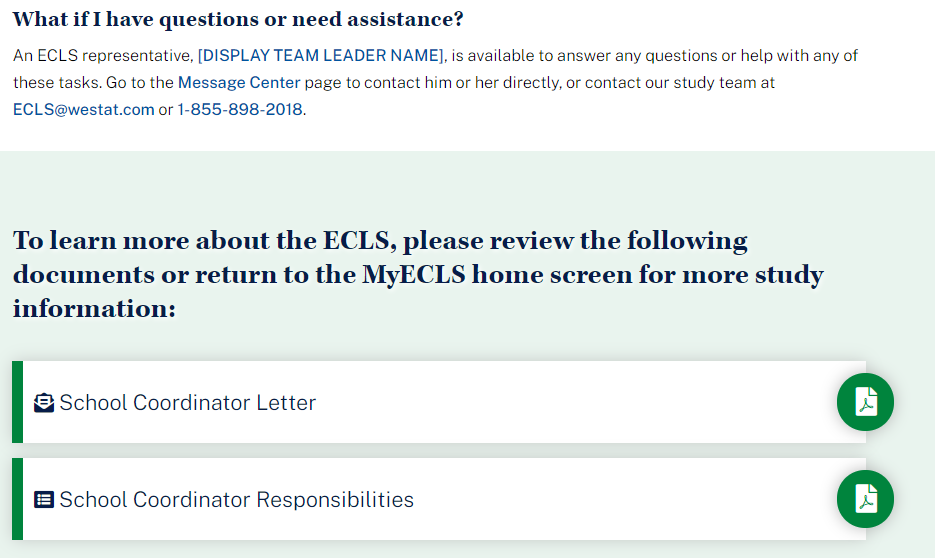The width and height of the screenshot is (935, 558).
Task: Click the DISPLAY TEAM LEADER NAME placeholder
Action: coord(321,56)
